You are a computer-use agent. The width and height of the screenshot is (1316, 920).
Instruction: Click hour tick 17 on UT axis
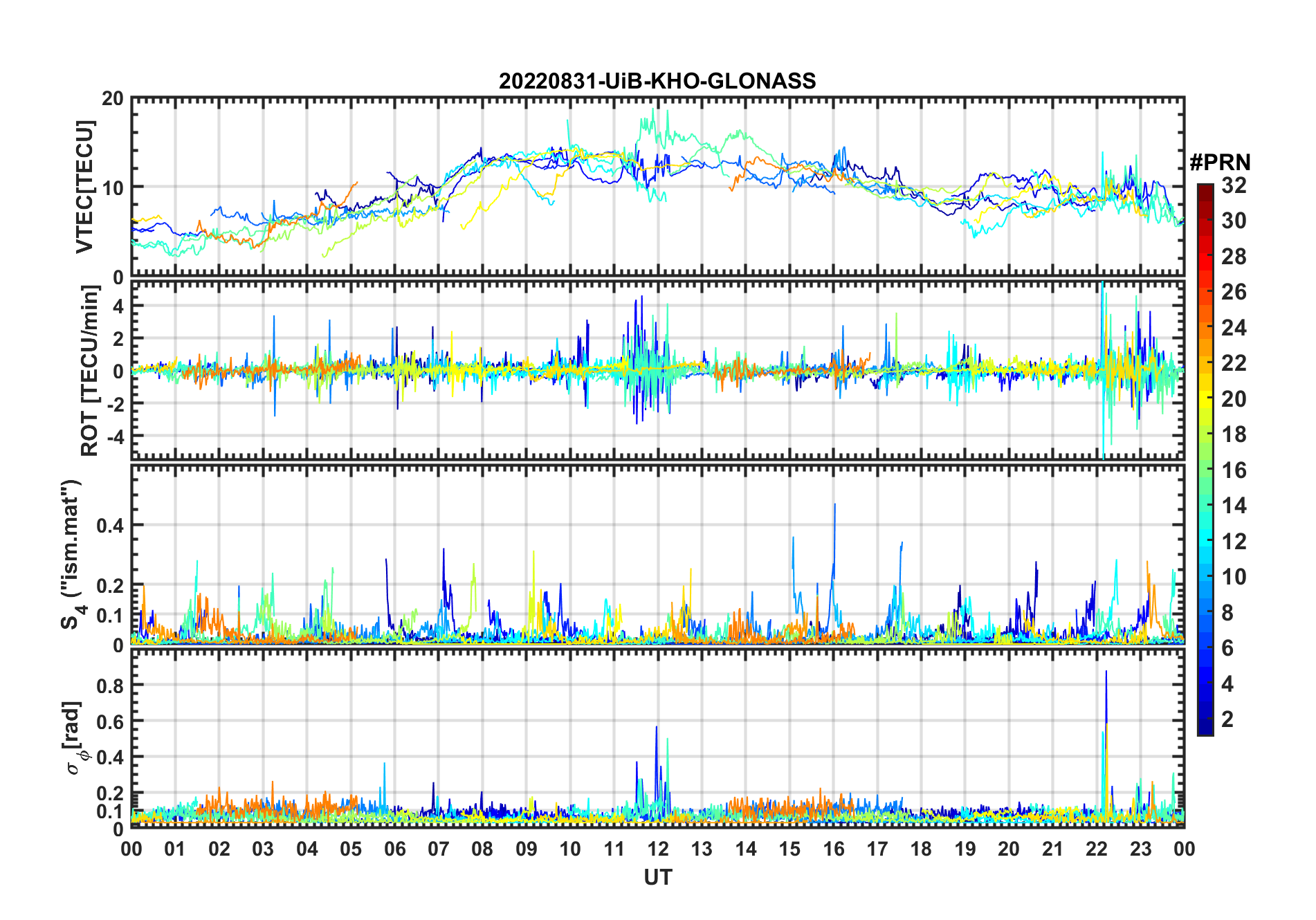(877, 849)
